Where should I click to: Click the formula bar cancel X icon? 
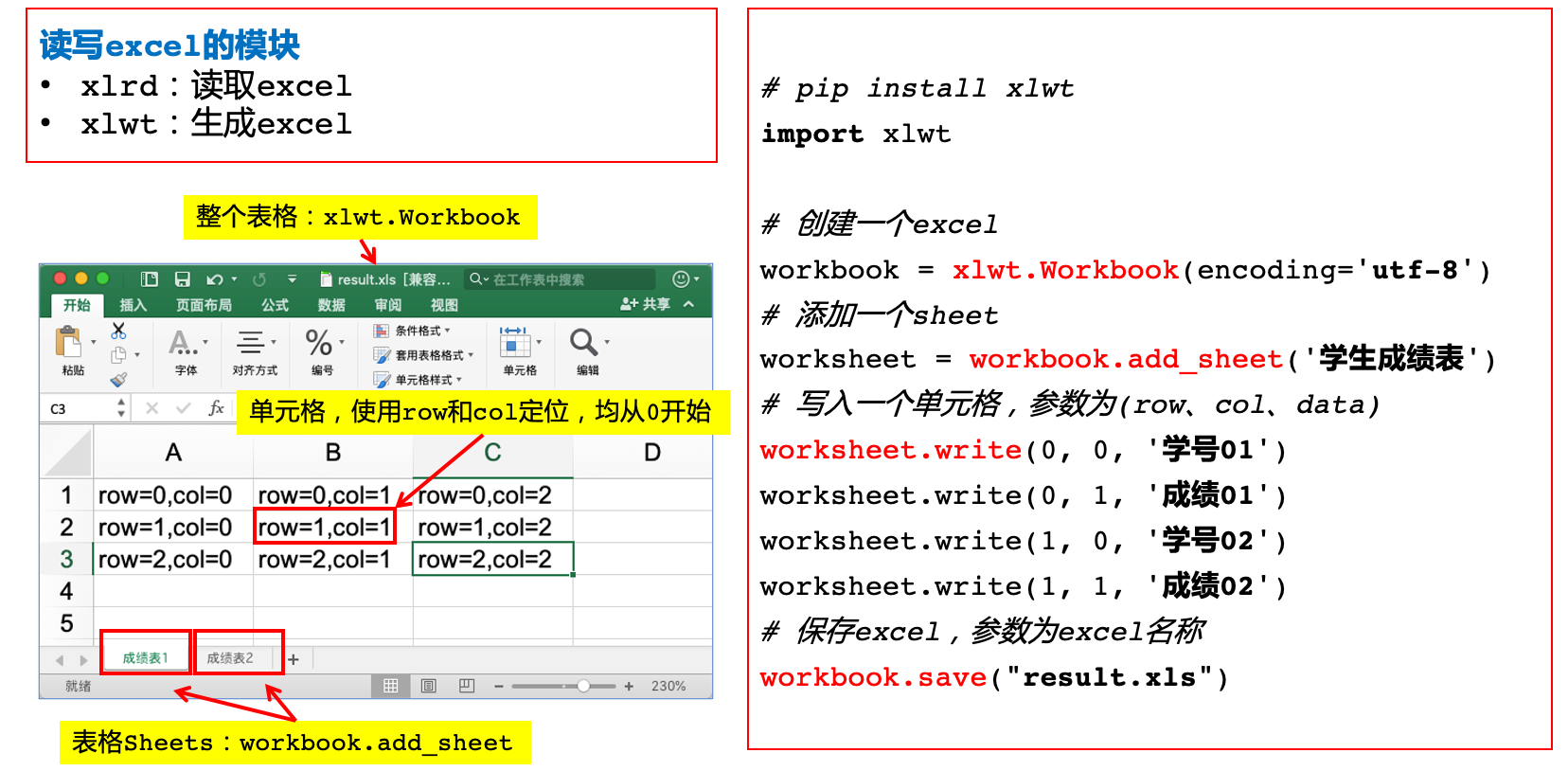(x=152, y=408)
